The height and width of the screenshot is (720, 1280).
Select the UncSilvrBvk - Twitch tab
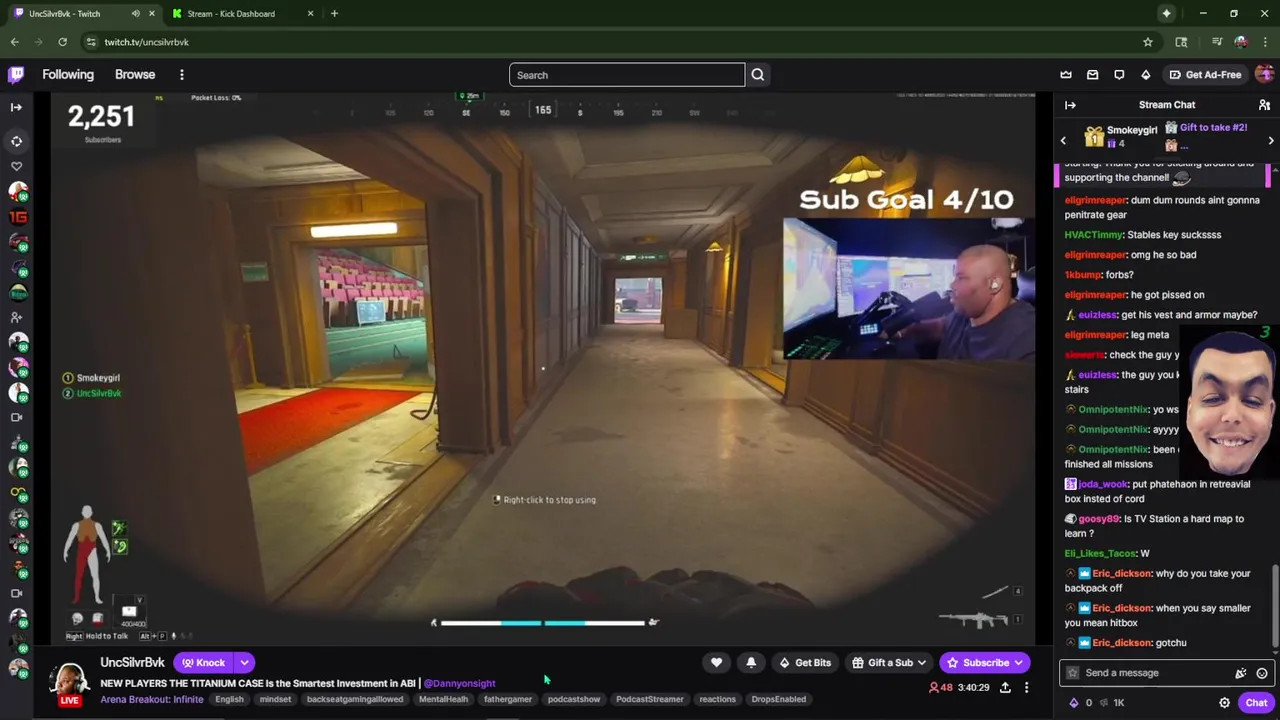click(65, 14)
